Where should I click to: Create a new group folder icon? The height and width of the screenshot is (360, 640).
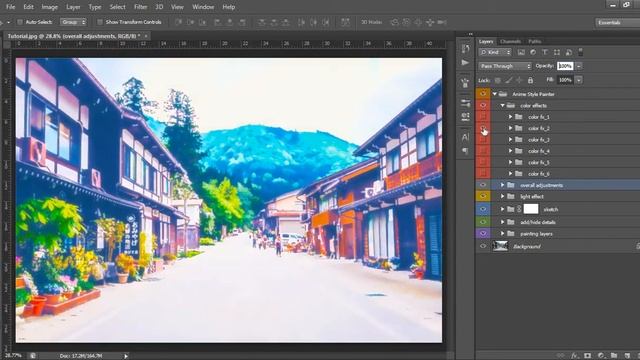point(614,356)
